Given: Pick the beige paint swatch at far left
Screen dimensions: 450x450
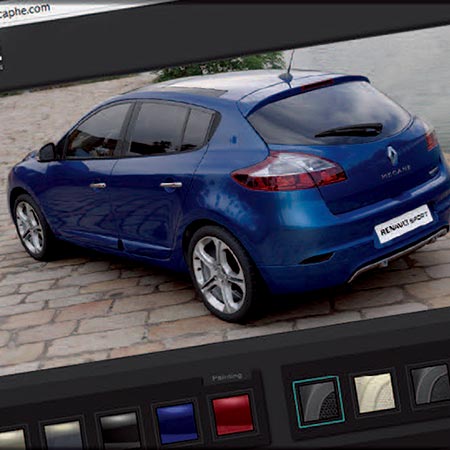Looking at the screenshot, I should tap(13, 439).
